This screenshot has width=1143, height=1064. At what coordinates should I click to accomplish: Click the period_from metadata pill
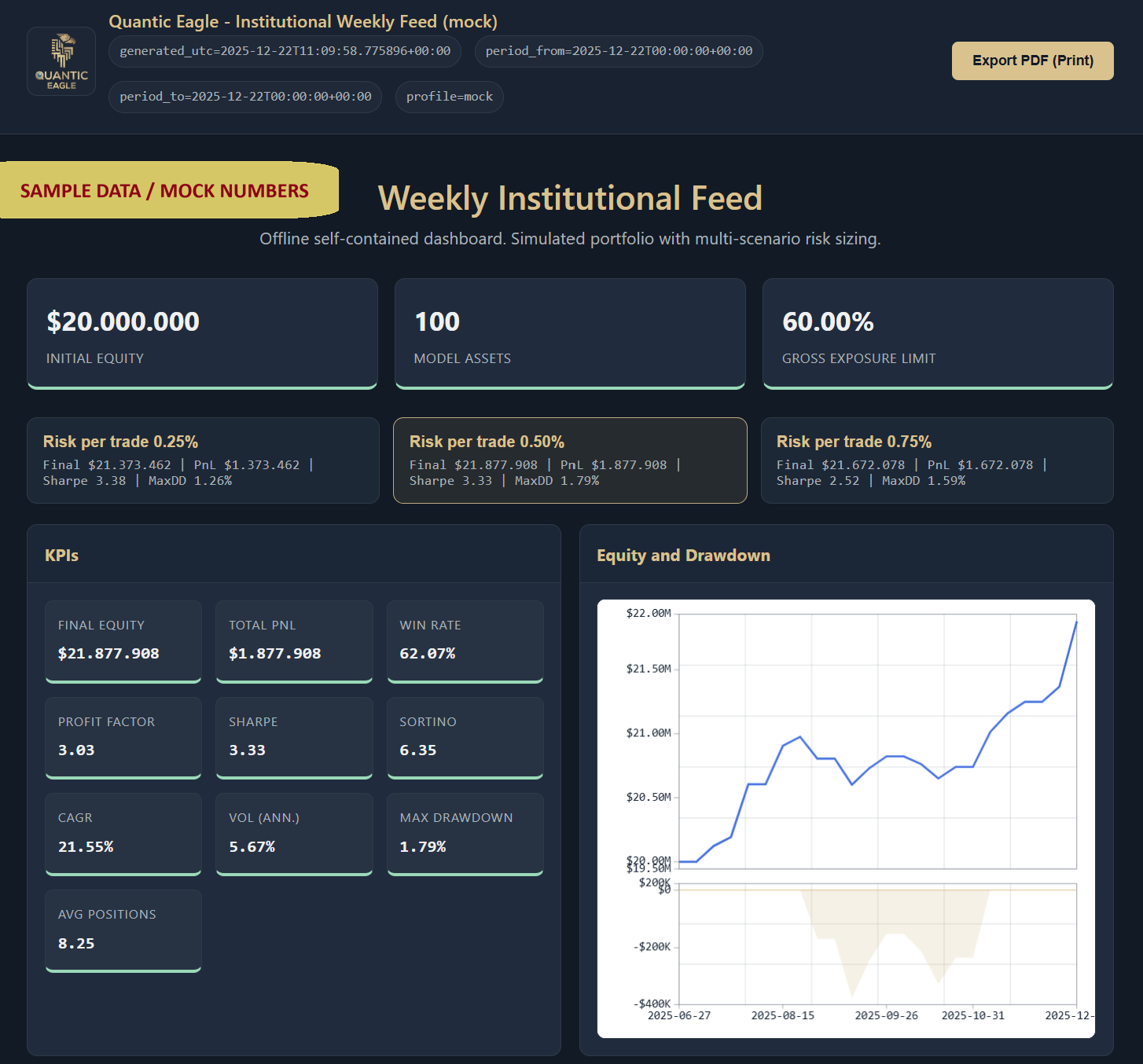618,51
